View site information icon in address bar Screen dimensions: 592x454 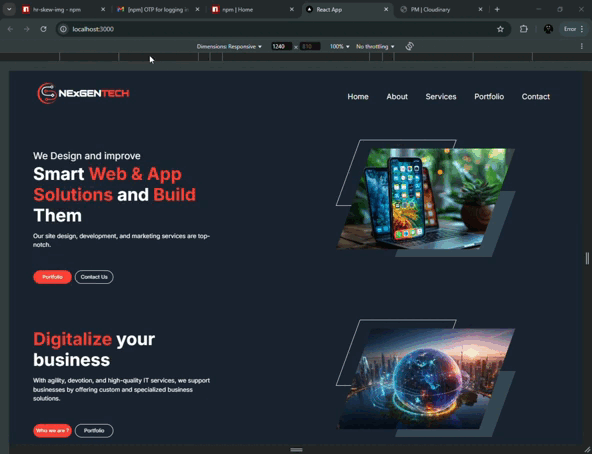(63, 29)
